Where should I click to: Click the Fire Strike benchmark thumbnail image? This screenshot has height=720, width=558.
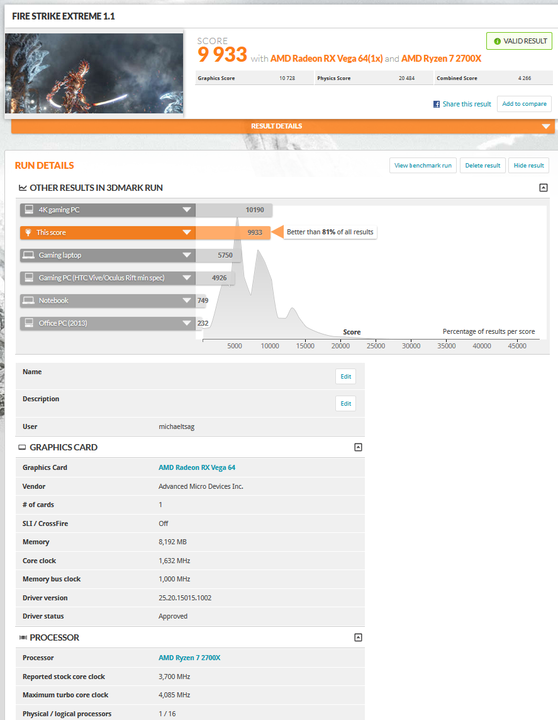coord(94,73)
